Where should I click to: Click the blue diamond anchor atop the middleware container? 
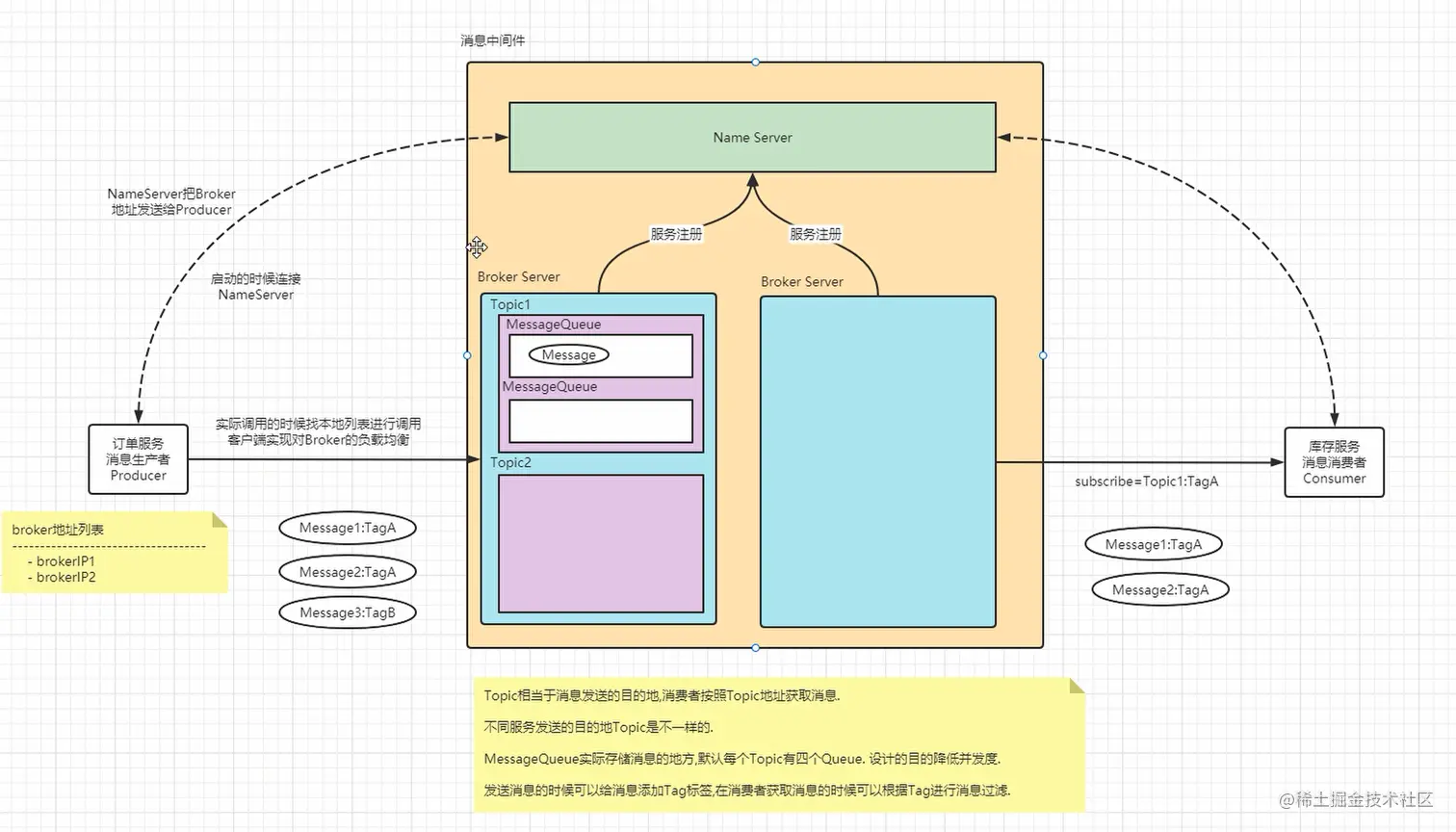click(x=754, y=62)
